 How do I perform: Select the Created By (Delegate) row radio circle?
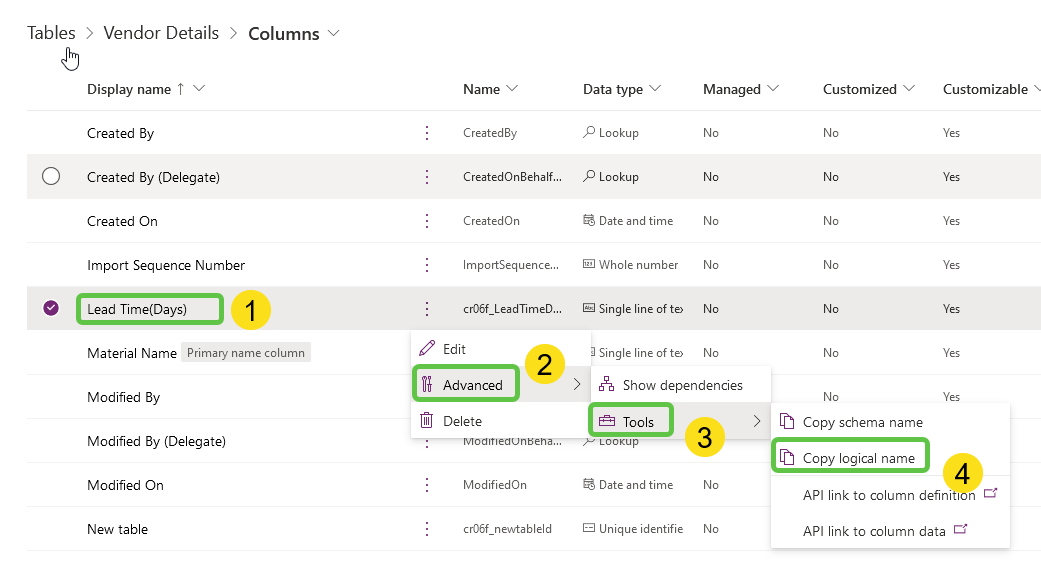tap(51, 177)
